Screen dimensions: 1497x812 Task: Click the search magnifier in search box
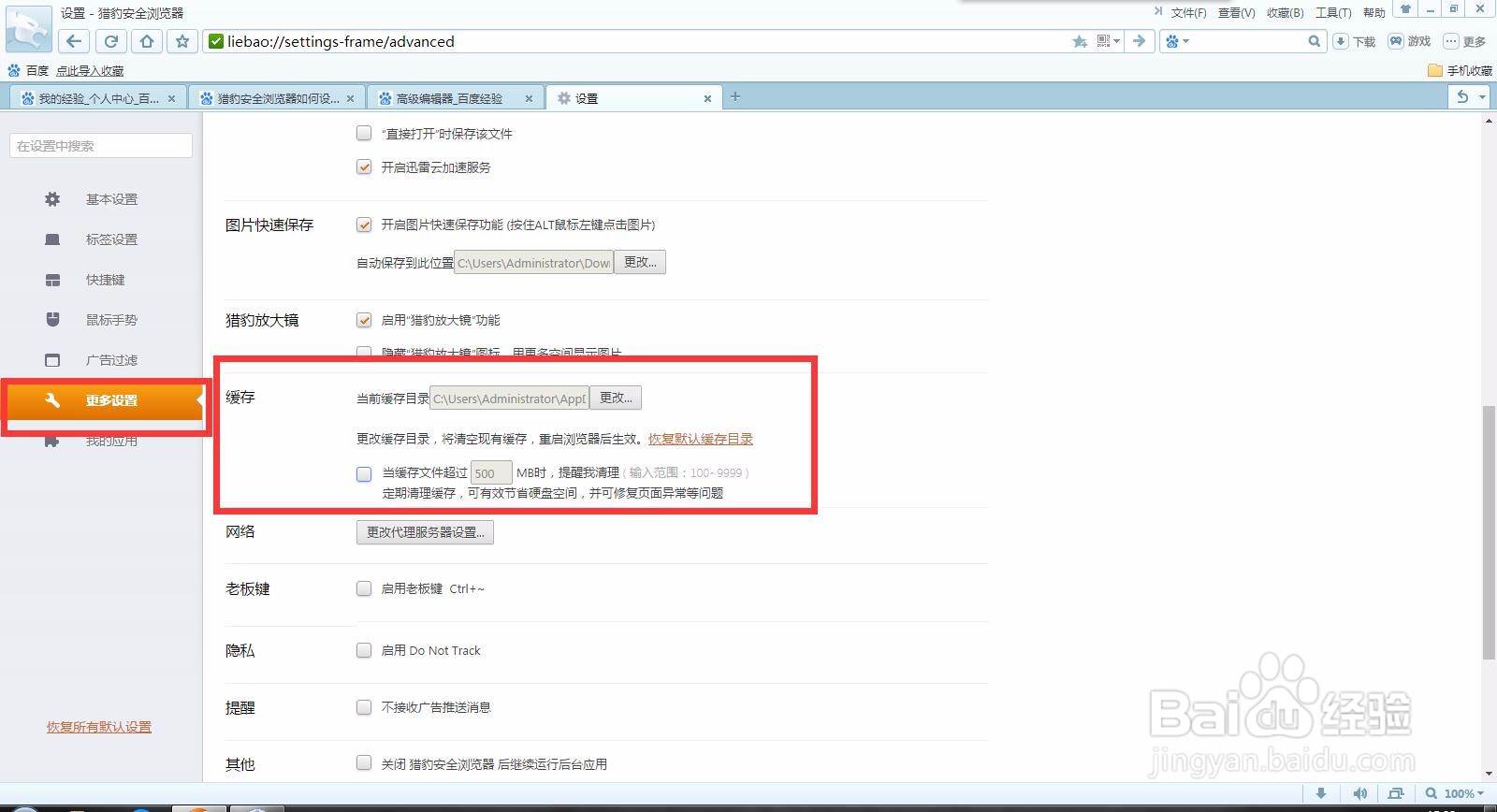[1314, 41]
